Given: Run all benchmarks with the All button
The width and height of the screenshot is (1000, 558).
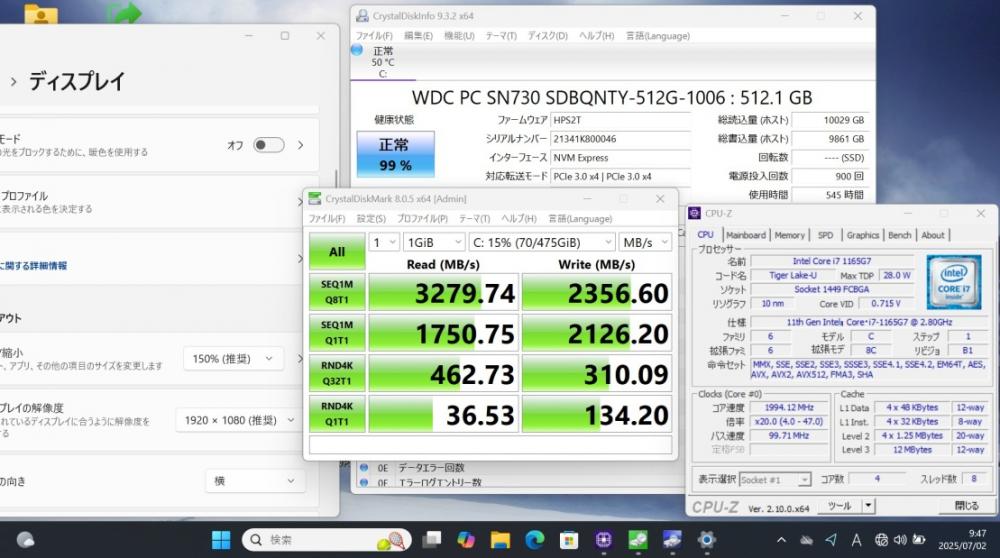Looking at the screenshot, I should (x=337, y=251).
